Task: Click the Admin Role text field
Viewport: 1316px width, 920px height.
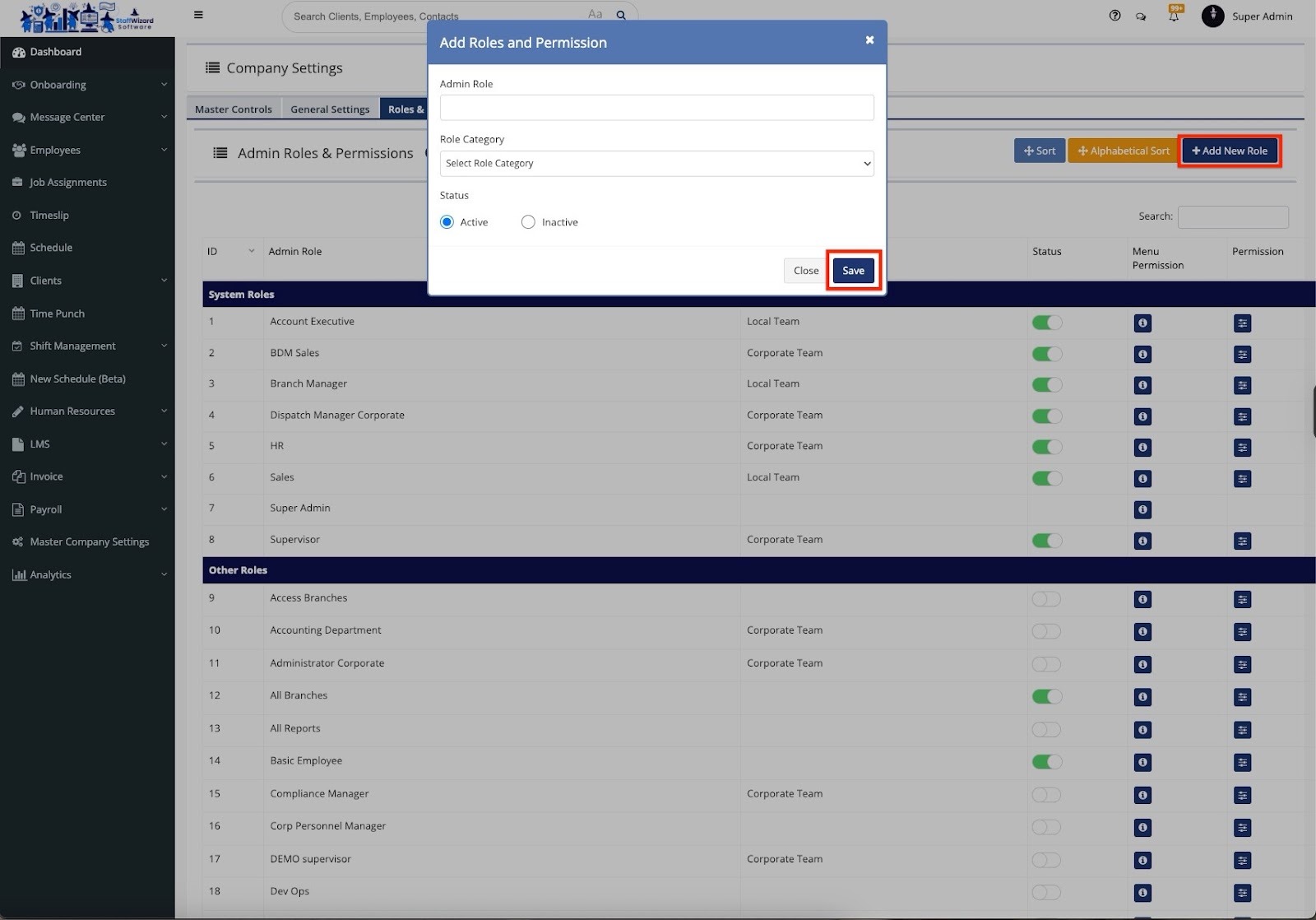Action: pos(656,108)
